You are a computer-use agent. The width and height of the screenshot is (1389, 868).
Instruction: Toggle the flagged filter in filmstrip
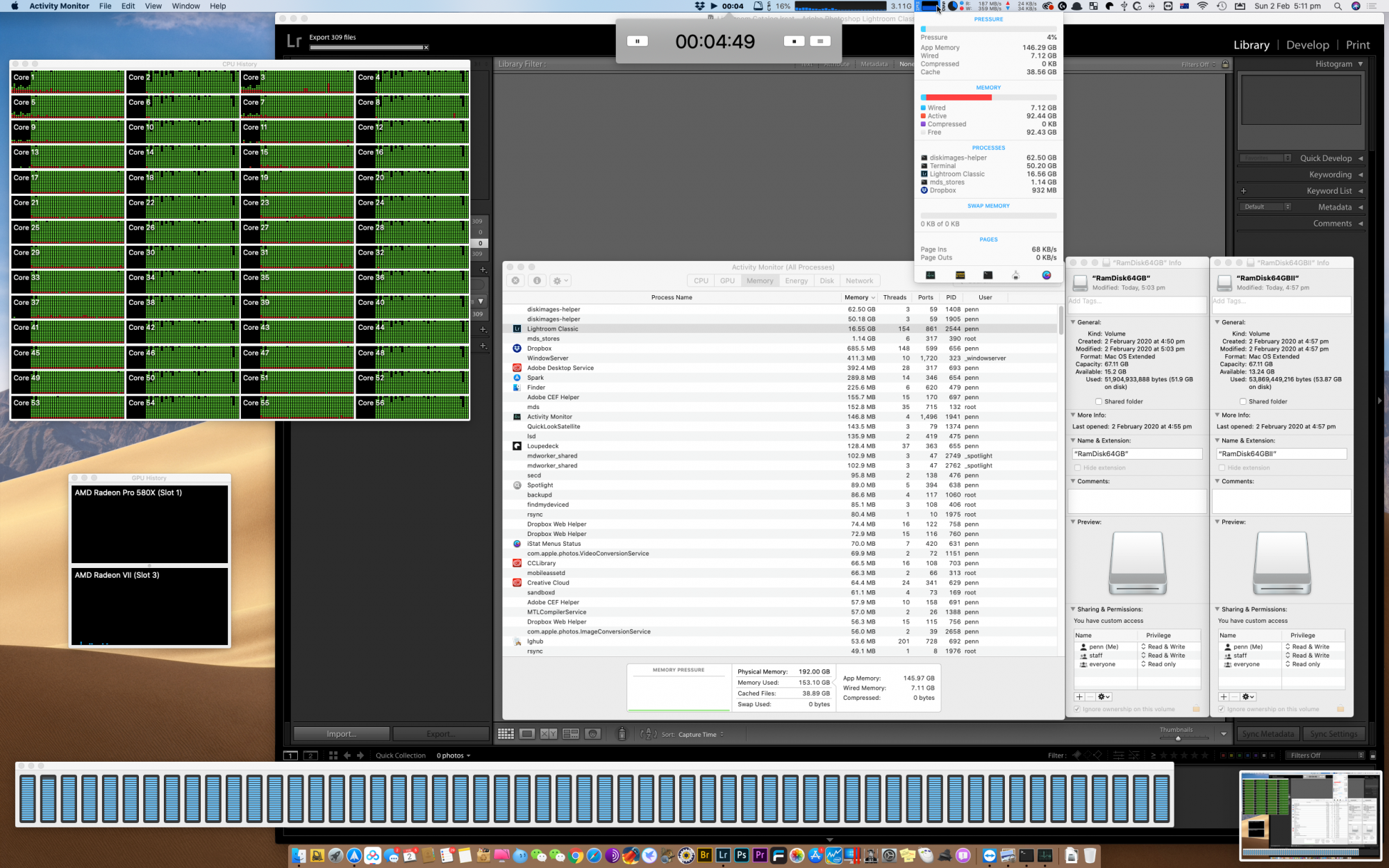pyautogui.click(x=1077, y=755)
